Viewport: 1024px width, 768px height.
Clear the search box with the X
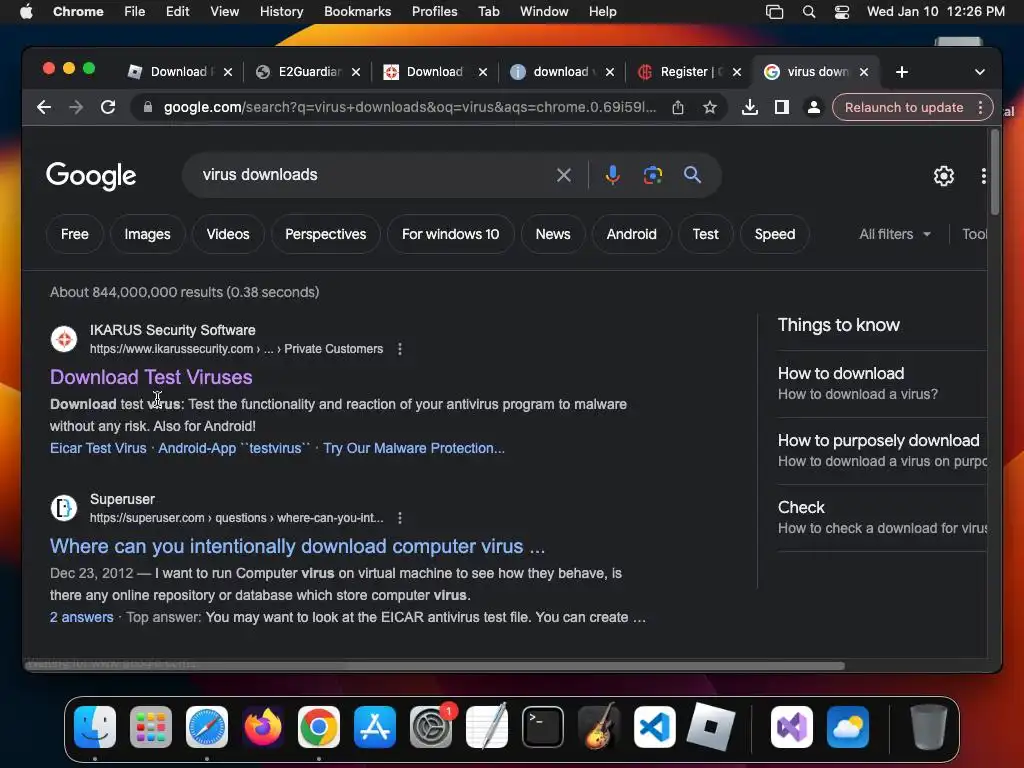(x=564, y=175)
